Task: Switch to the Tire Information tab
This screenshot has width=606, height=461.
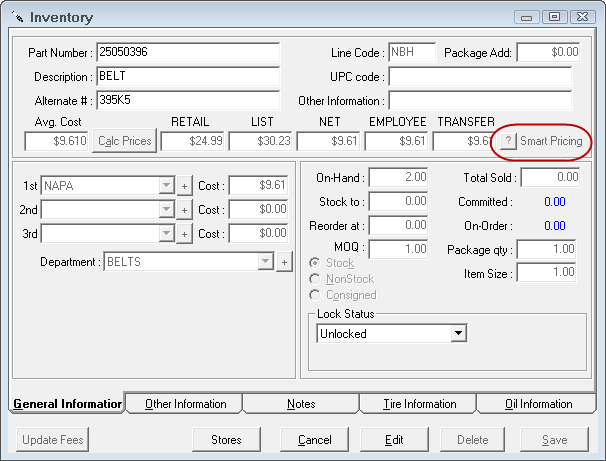Action: click(419, 404)
